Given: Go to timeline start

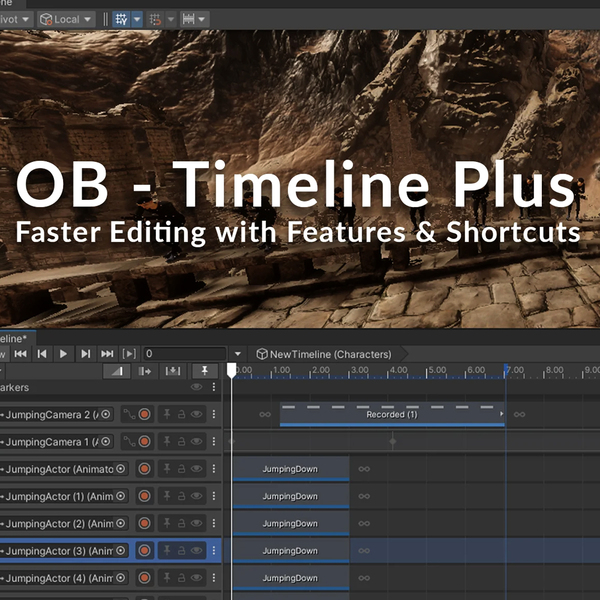Looking at the screenshot, I should click(20, 354).
